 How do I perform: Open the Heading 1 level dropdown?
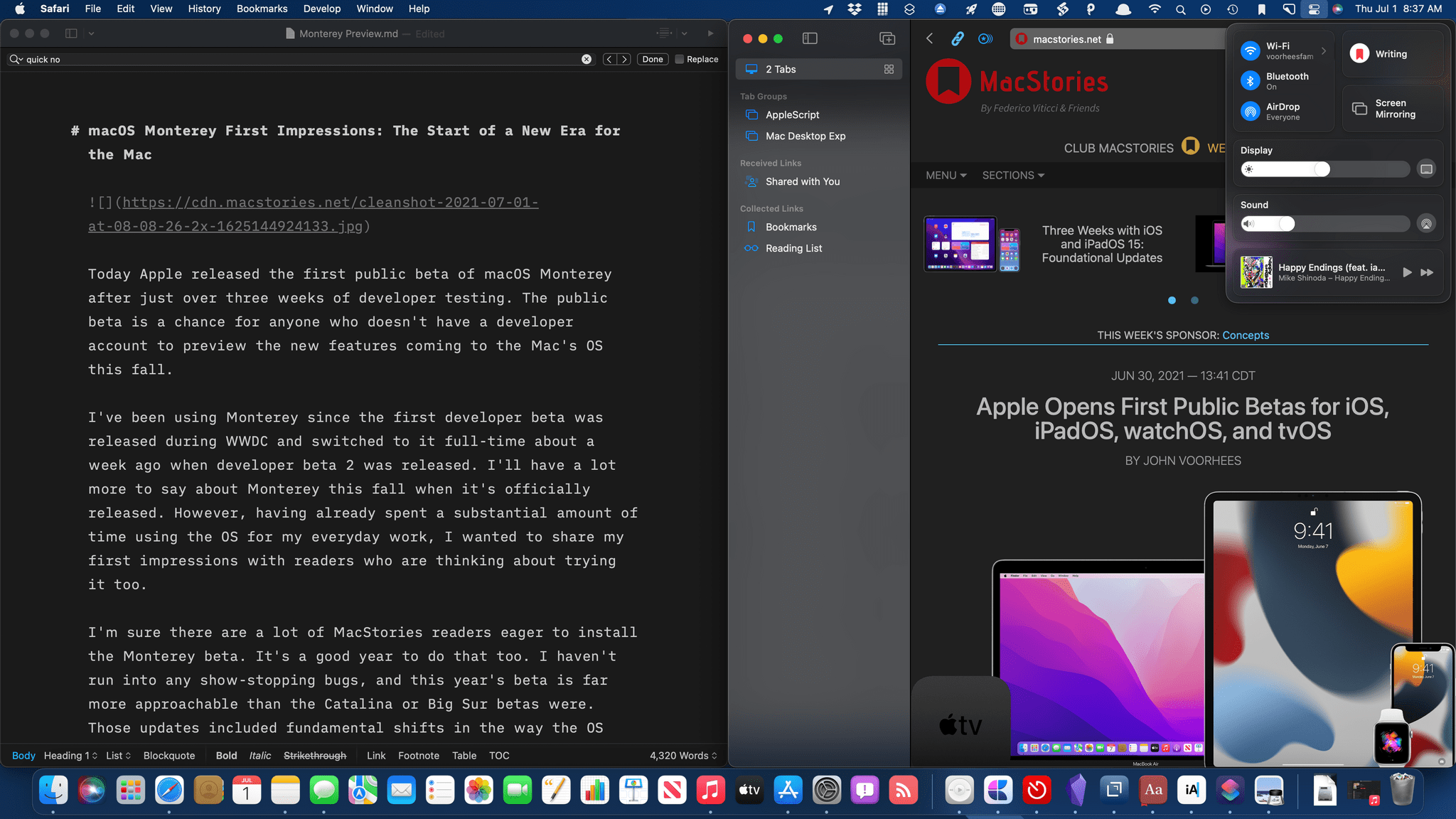70,756
